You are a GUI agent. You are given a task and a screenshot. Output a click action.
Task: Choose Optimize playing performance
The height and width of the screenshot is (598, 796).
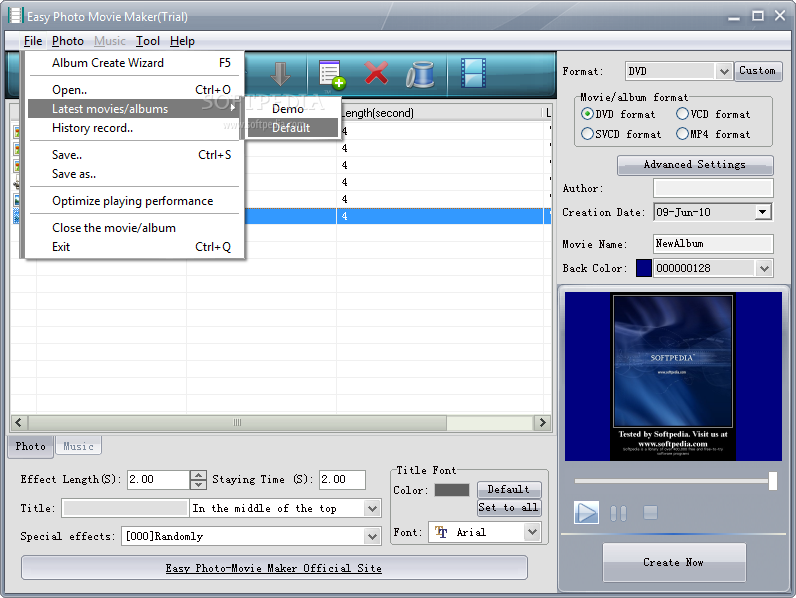[134, 201]
